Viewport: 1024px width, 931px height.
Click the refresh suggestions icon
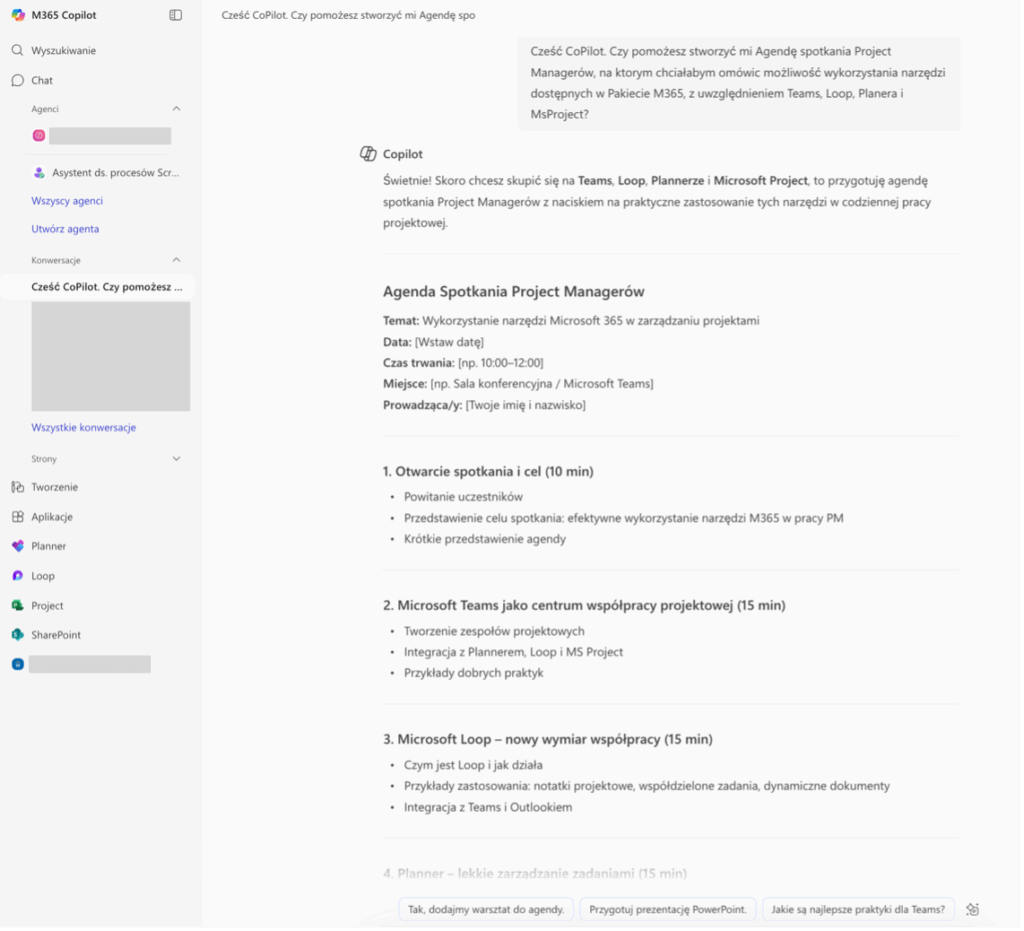tap(972, 909)
